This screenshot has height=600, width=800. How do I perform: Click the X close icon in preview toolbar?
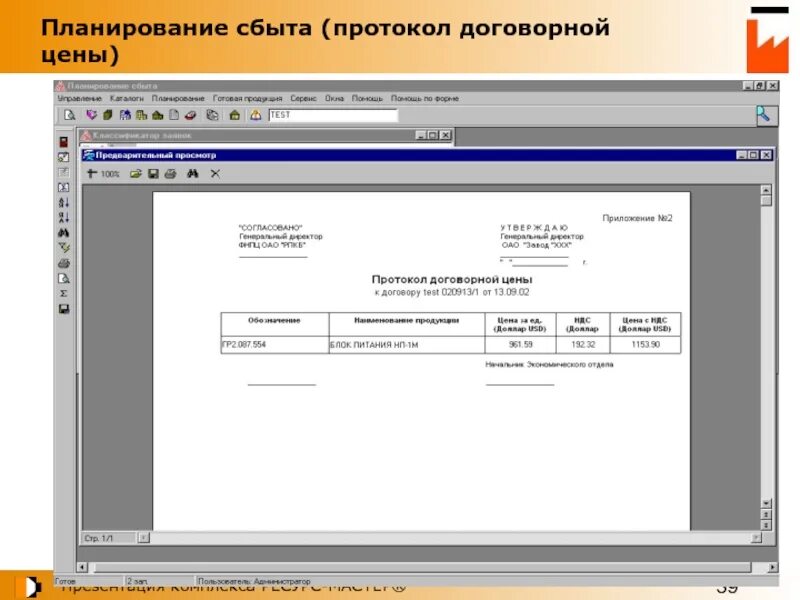click(215, 174)
